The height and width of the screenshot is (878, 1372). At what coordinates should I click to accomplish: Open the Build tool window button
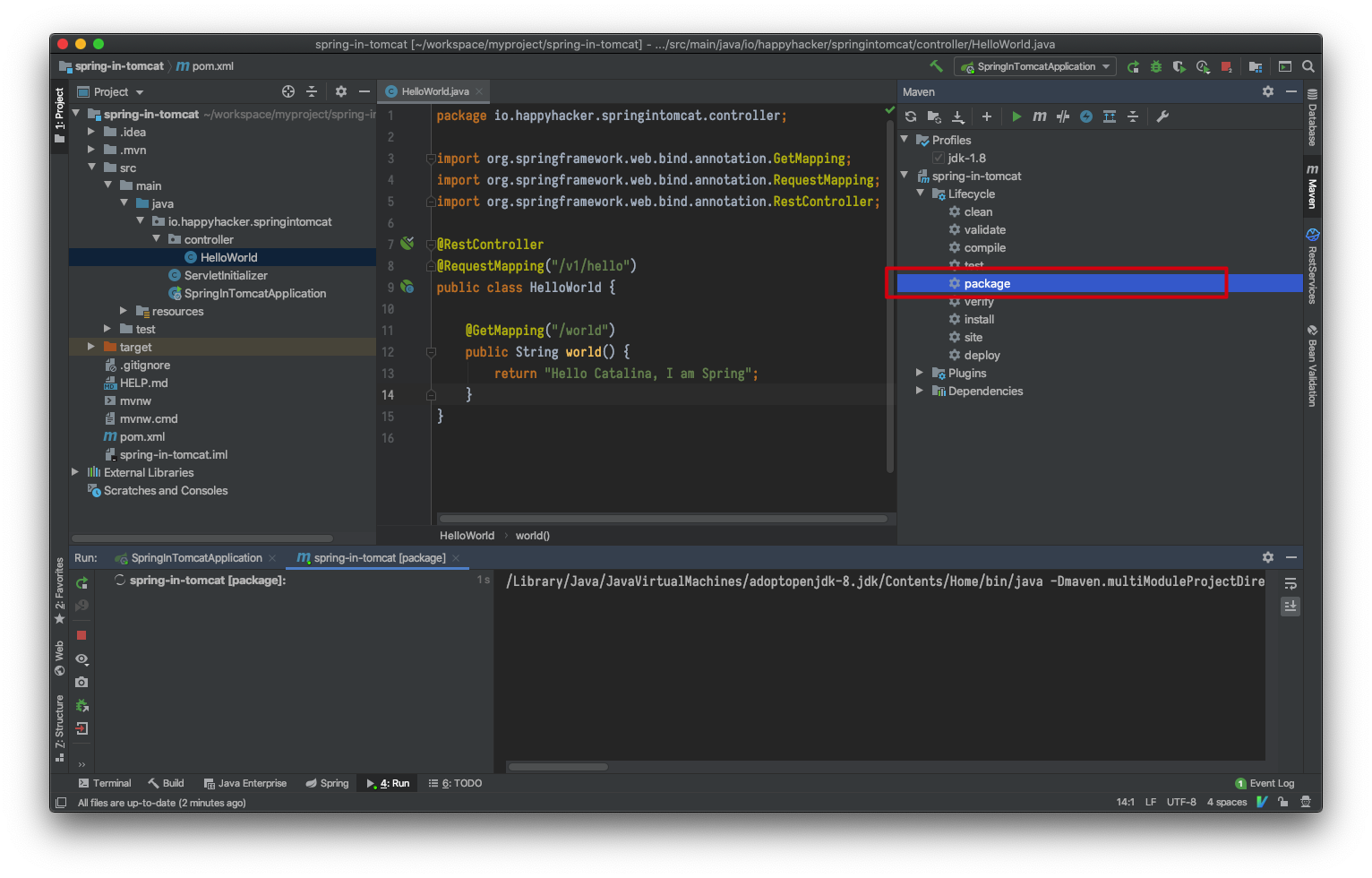click(166, 783)
